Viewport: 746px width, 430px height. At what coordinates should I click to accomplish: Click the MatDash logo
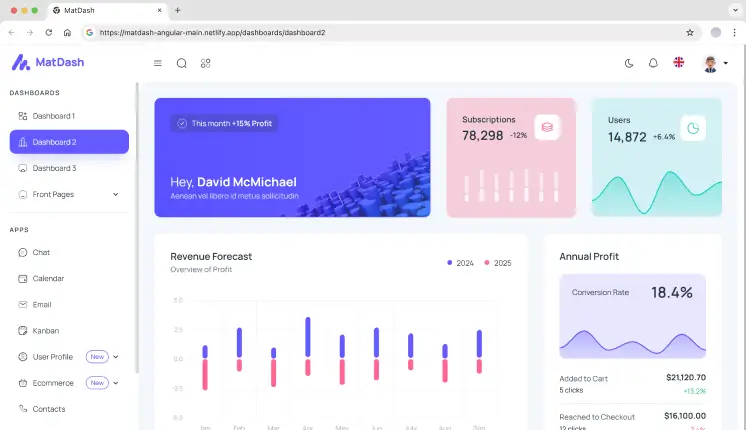pyautogui.click(x=48, y=62)
